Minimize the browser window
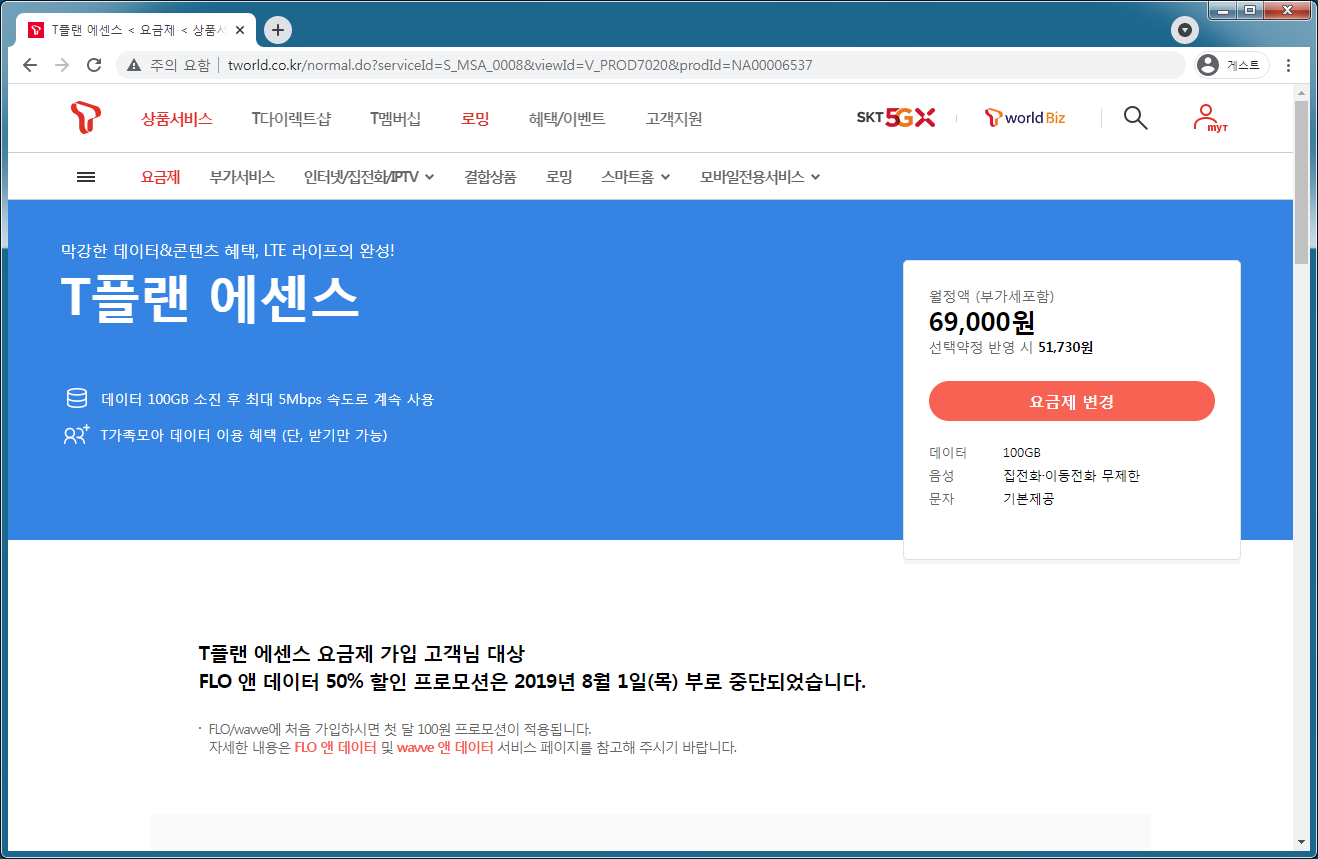 pyautogui.click(x=1221, y=11)
